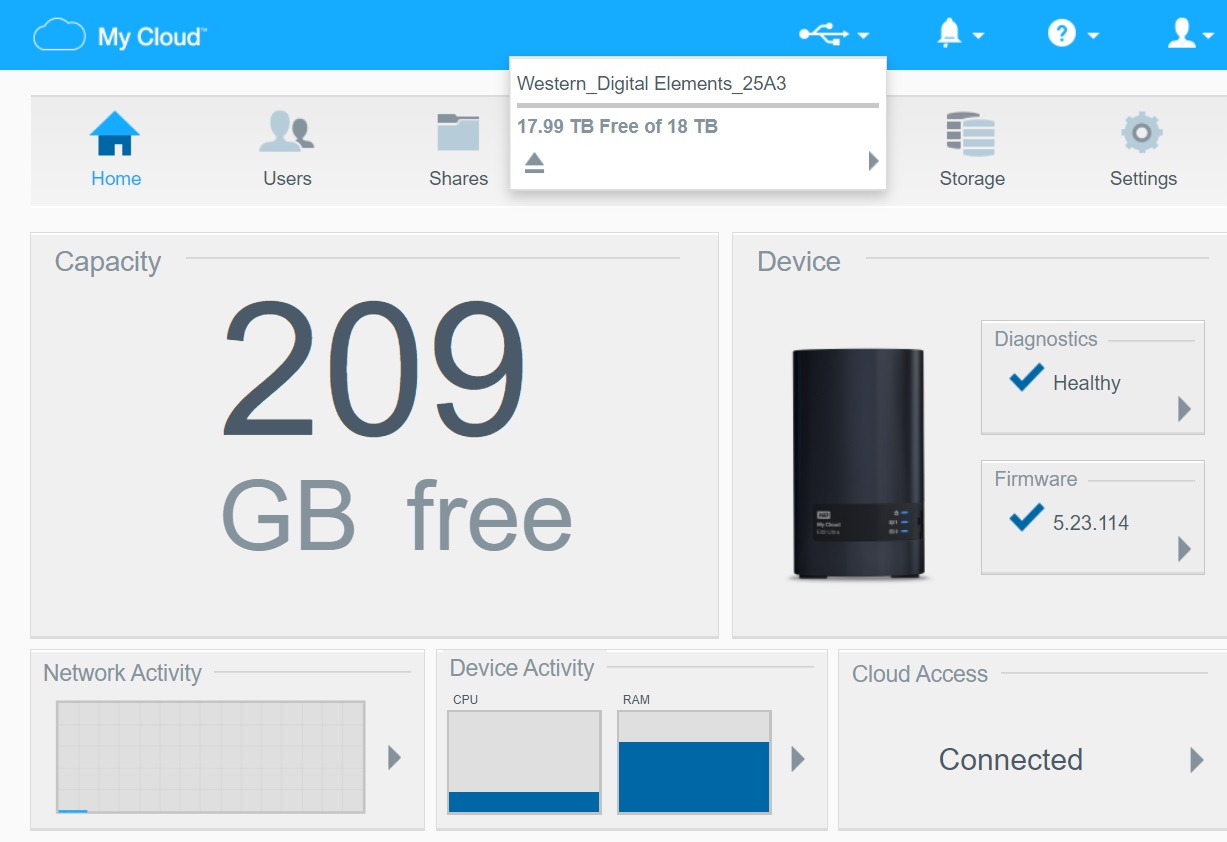Click the CPU label
1227x842 pixels.
(x=465, y=700)
